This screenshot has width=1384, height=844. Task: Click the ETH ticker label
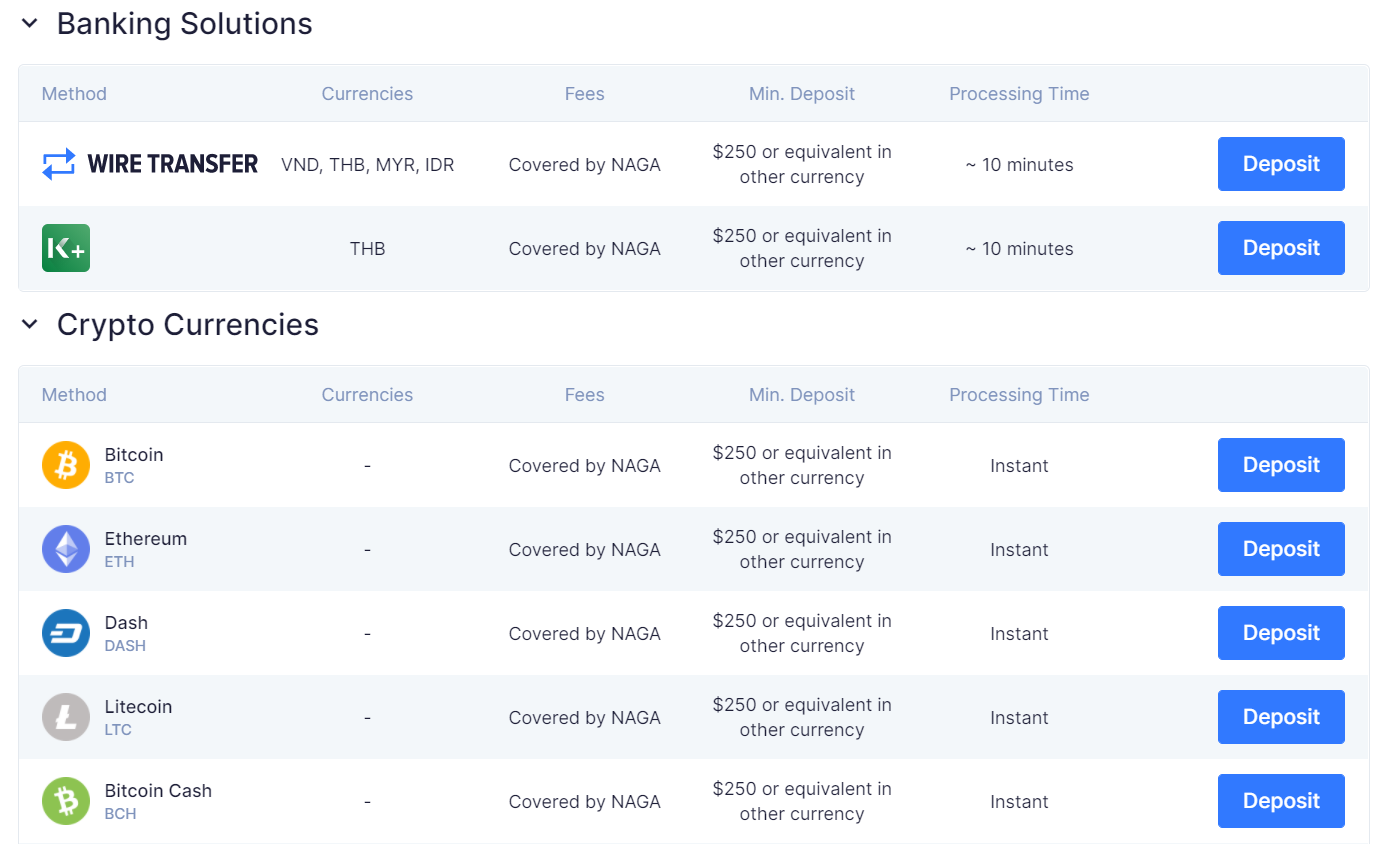click(x=119, y=562)
